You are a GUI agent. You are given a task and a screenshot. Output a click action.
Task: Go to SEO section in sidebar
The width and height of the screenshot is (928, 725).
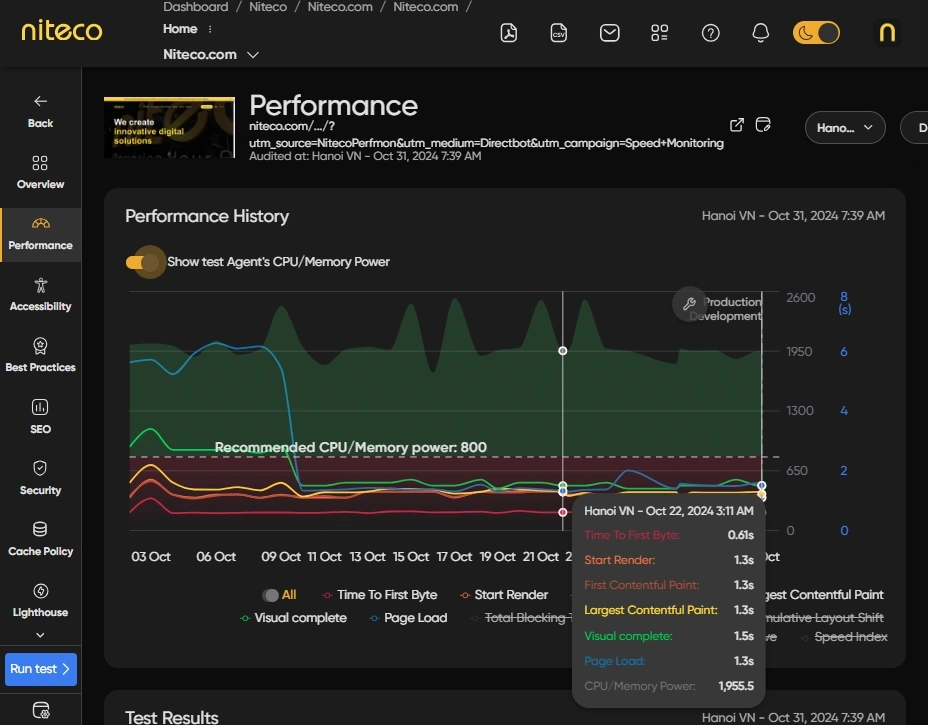click(40, 417)
